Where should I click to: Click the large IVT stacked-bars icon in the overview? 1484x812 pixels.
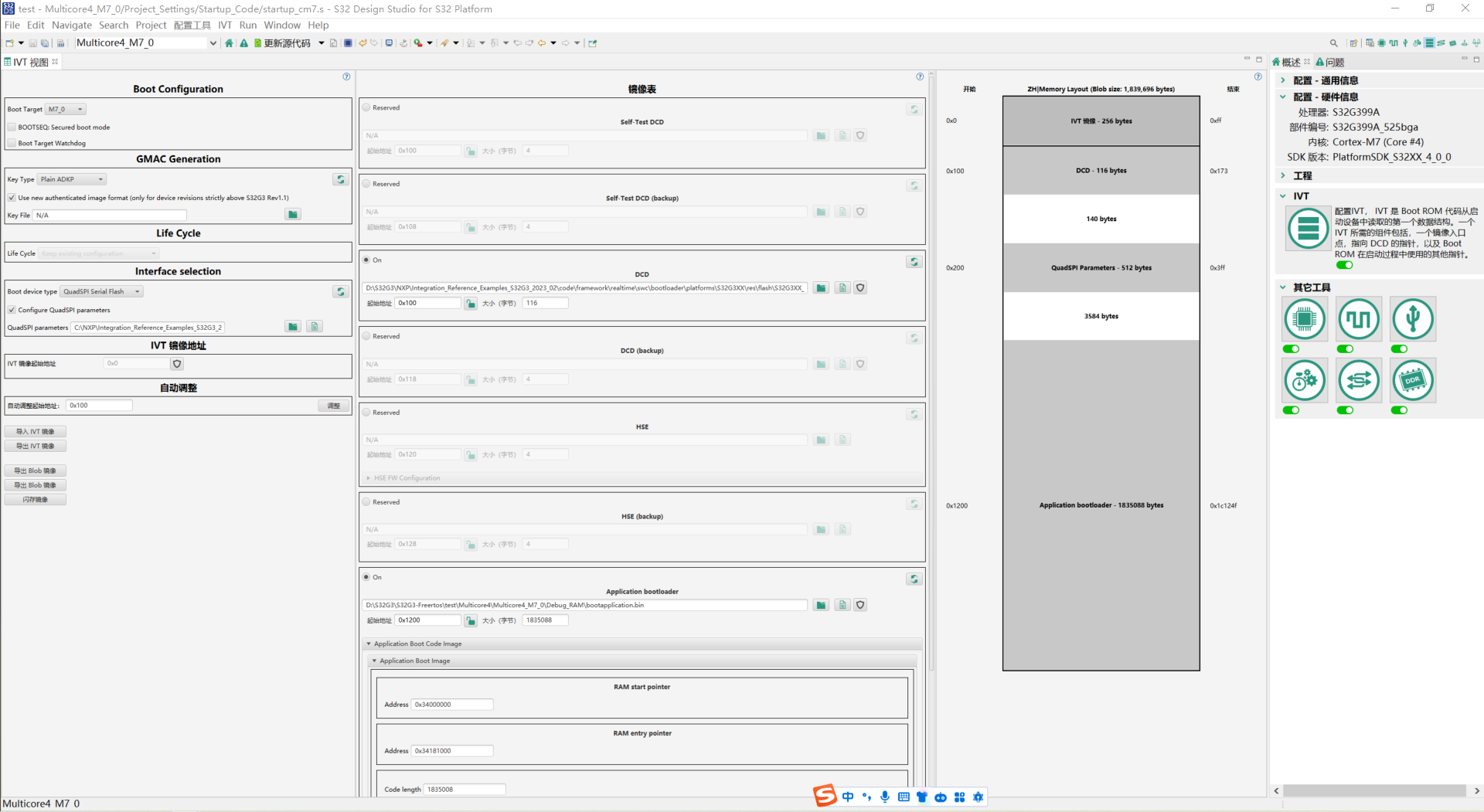1308,229
